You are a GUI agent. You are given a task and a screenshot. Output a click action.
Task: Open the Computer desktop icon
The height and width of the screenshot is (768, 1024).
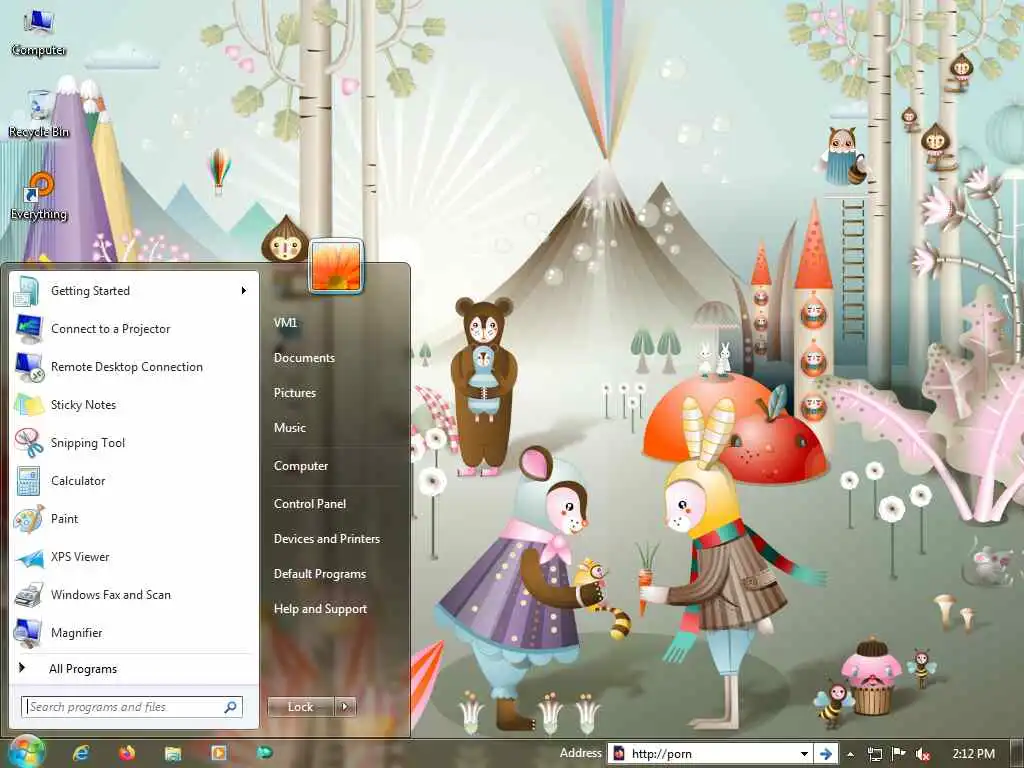point(39,33)
